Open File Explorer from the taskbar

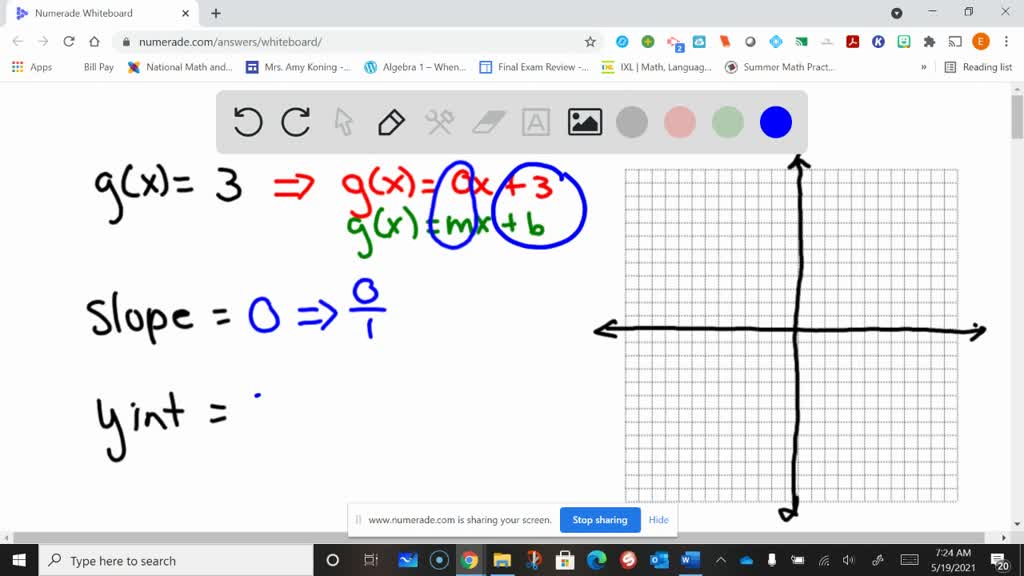coord(502,560)
